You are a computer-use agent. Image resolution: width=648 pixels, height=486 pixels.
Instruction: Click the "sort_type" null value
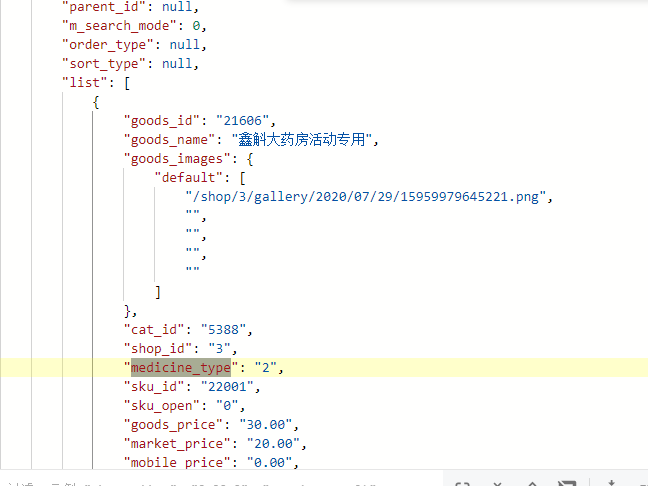pos(179,63)
